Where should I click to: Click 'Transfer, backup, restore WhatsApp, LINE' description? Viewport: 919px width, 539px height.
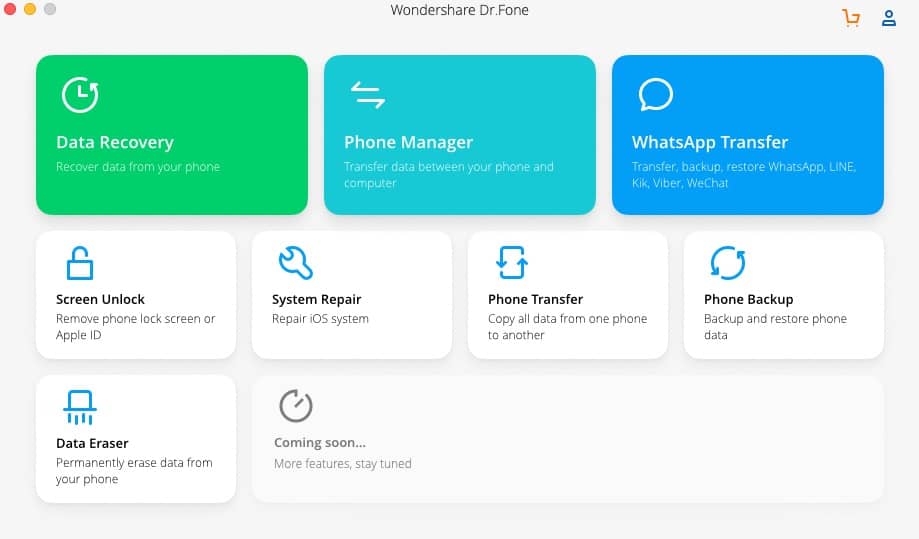coord(744,175)
